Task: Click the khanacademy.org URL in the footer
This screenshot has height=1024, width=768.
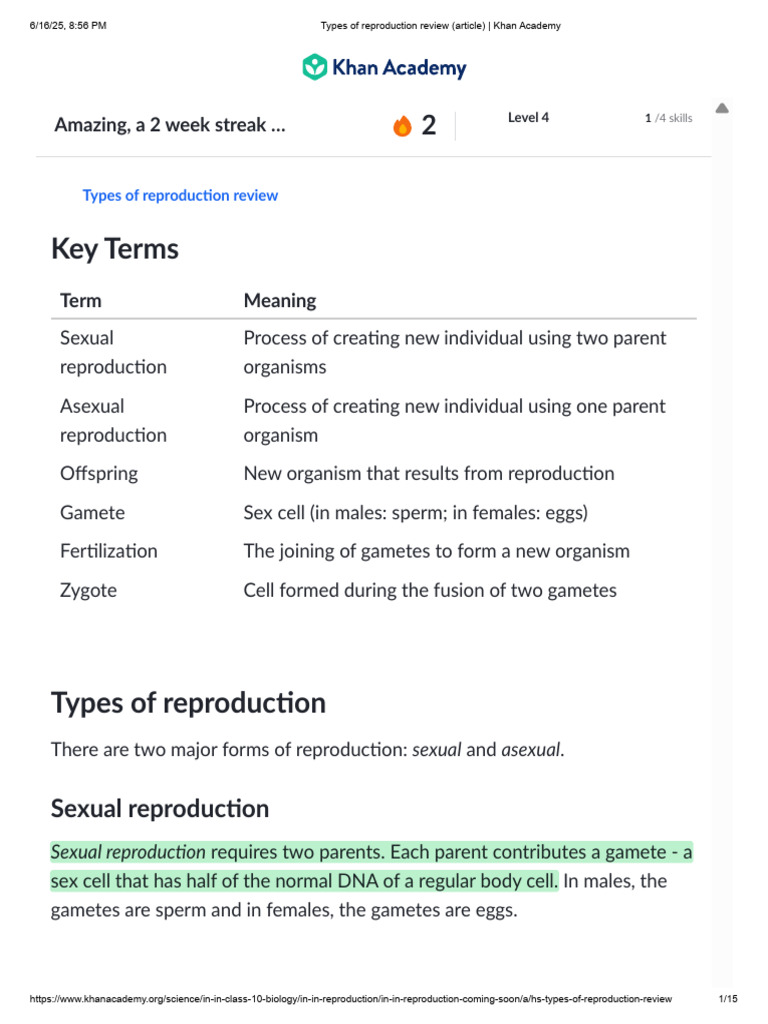Action: (351, 999)
